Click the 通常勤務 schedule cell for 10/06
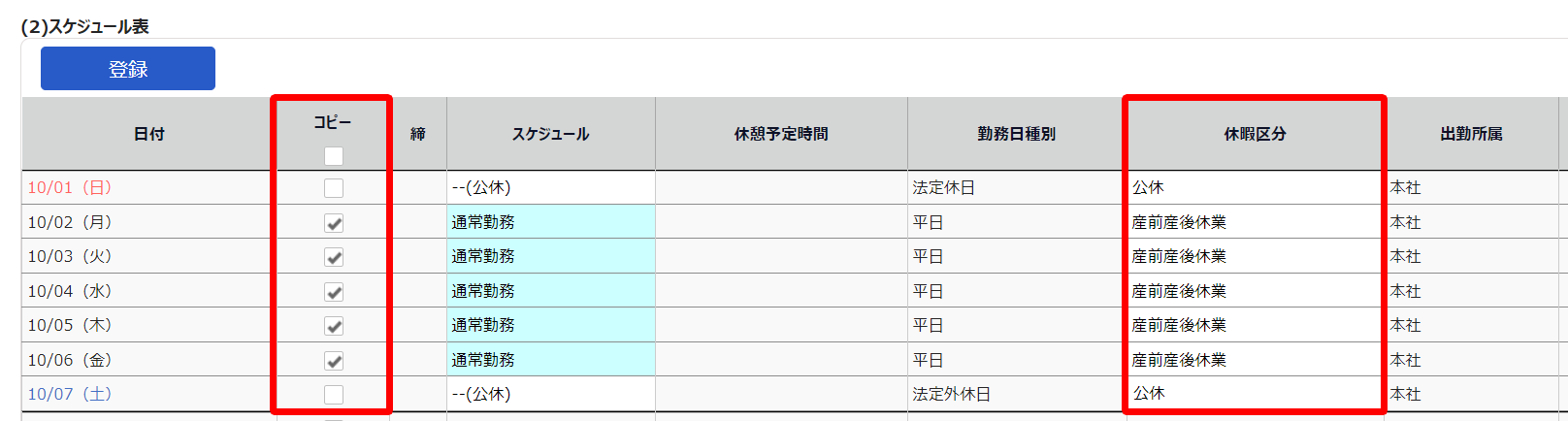 [x=550, y=360]
